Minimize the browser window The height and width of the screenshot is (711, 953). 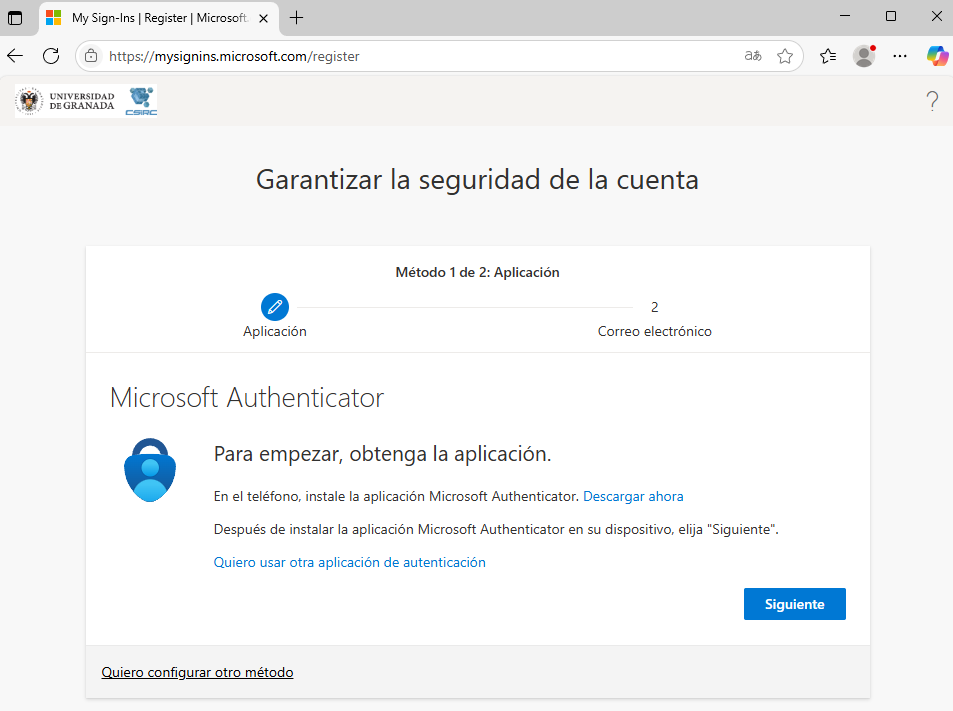click(845, 16)
